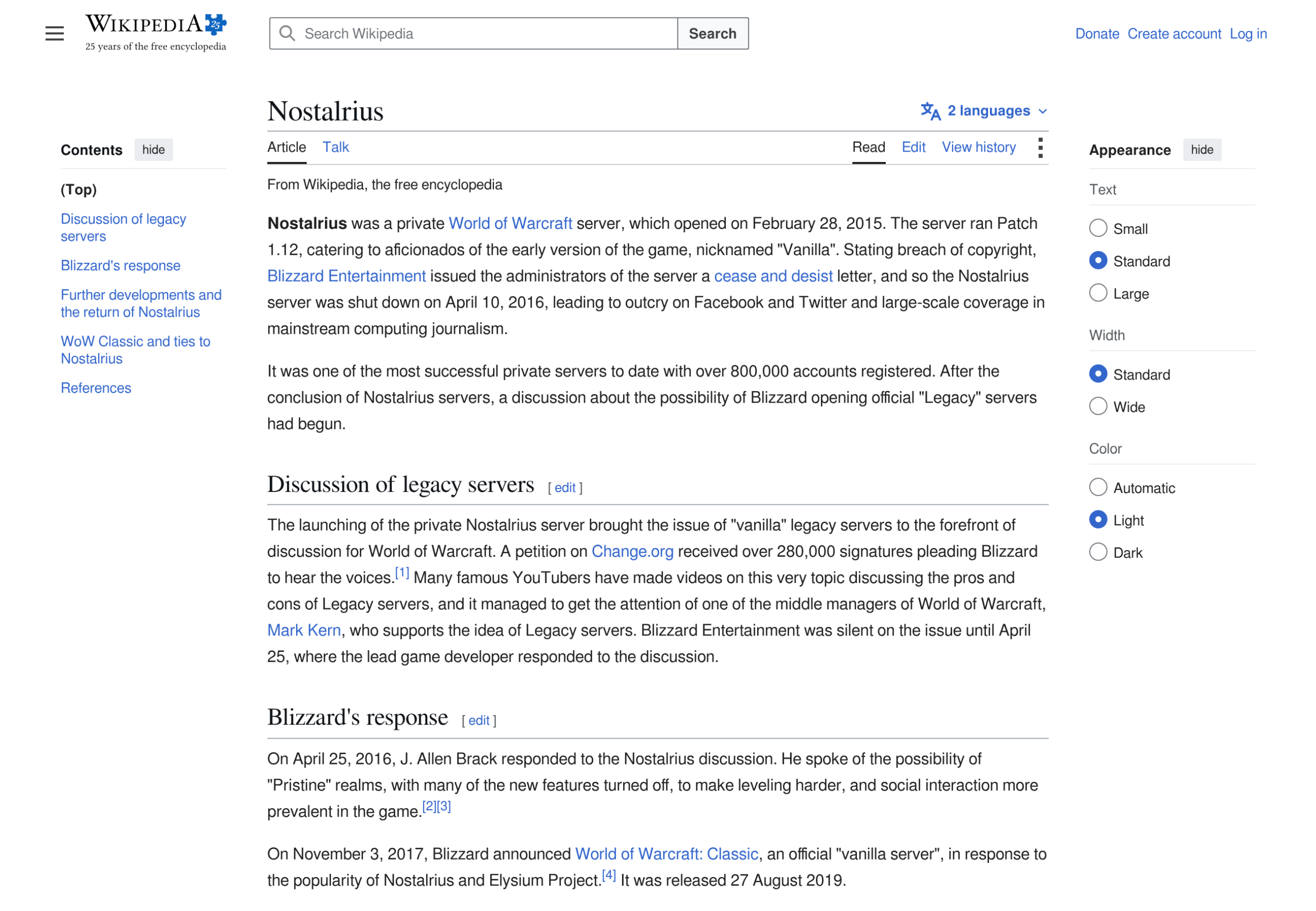Click citation reference [4]
The image size is (1316, 911).
point(609,875)
